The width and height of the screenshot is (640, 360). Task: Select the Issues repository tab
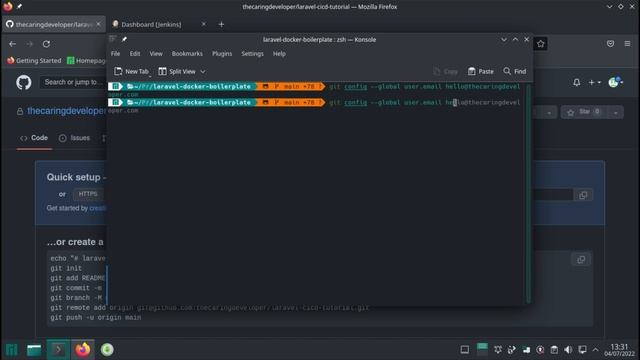click(x=74, y=138)
